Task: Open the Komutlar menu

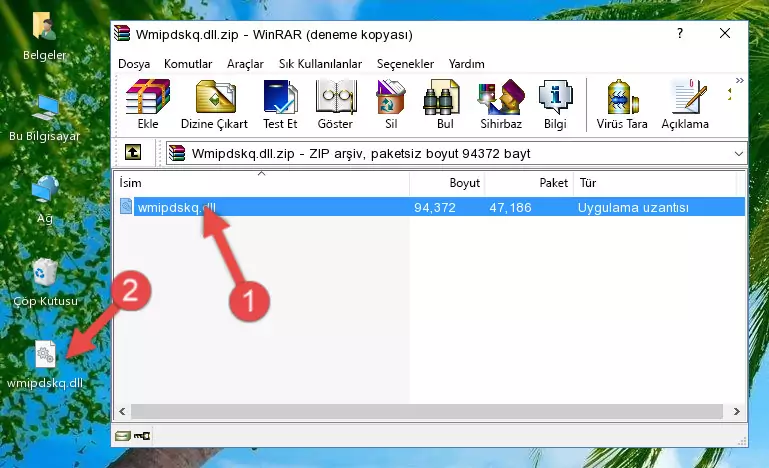Action: 188,64
